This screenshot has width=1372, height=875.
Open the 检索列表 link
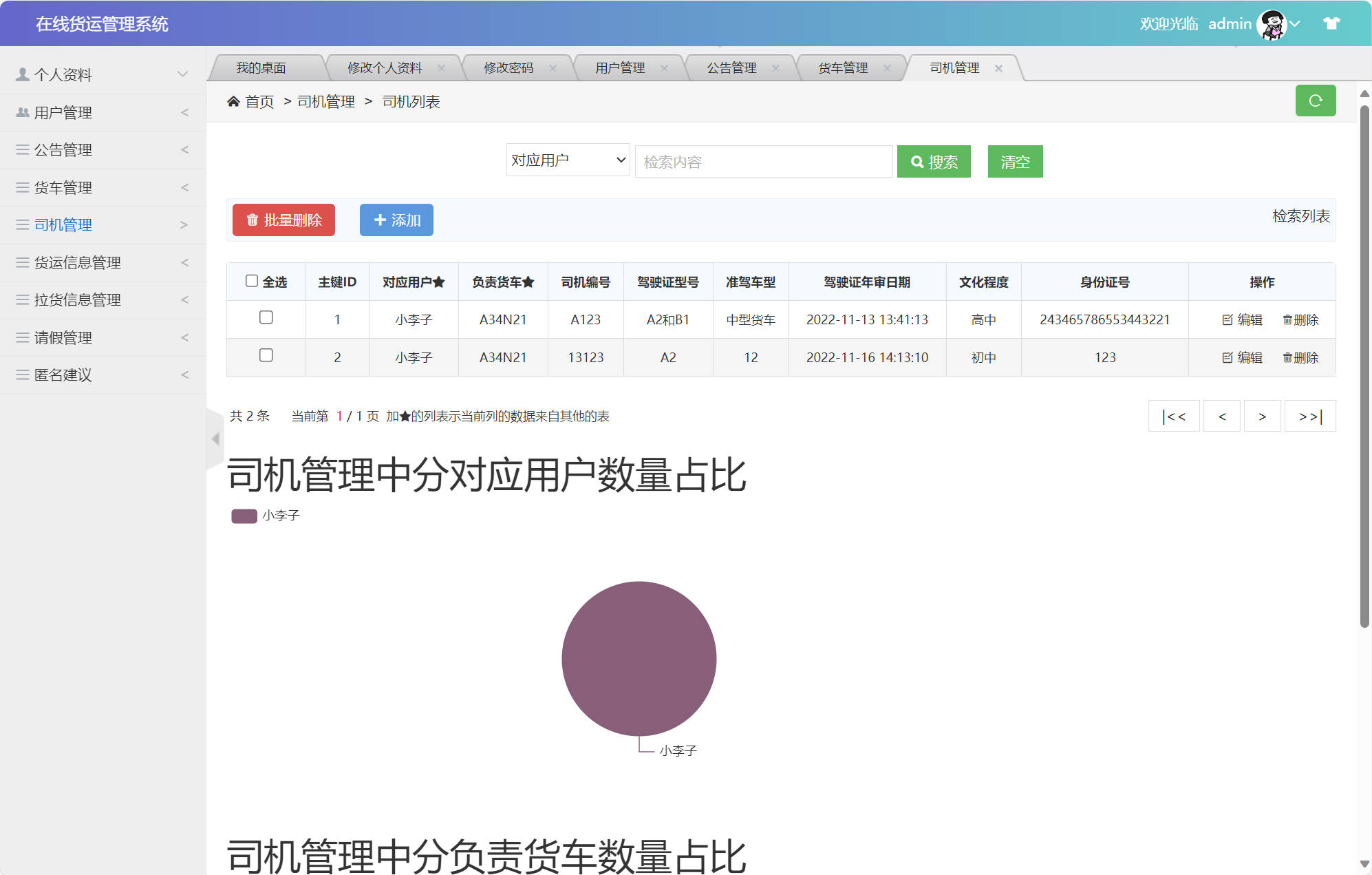coord(1301,217)
